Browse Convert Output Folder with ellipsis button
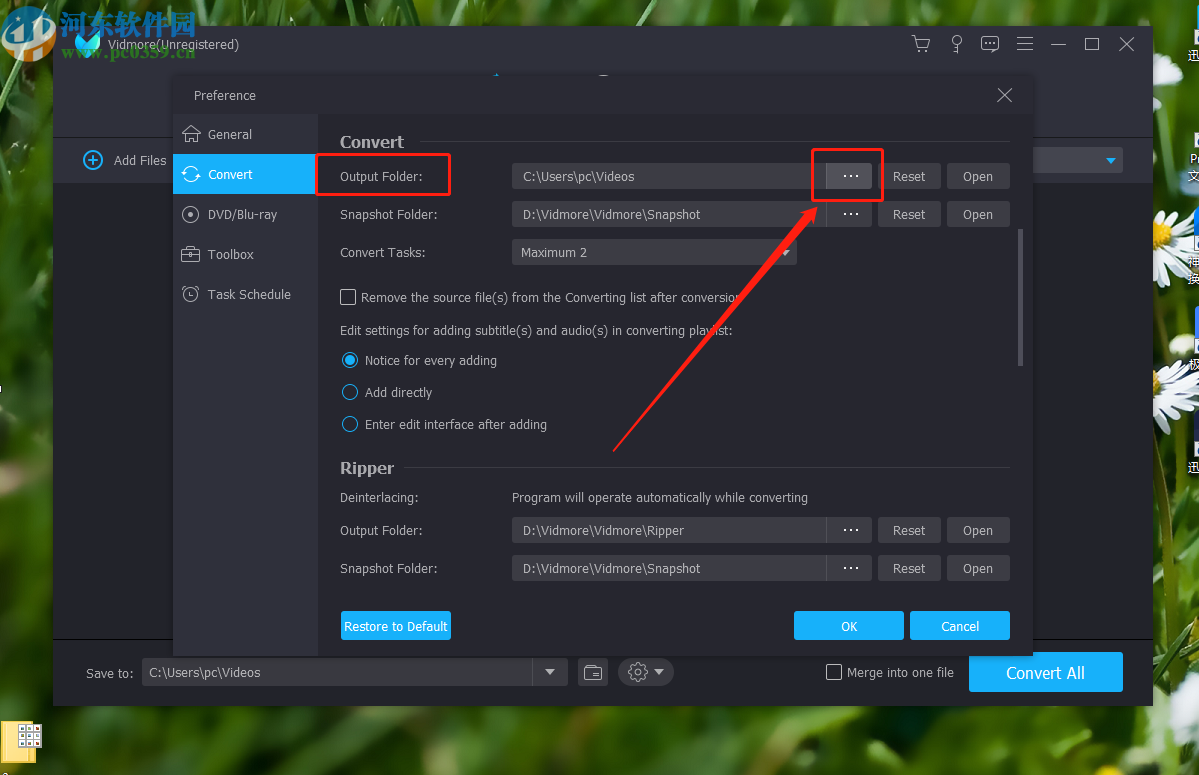This screenshot has height=775, width=1199. pyautogui.click(x=850, y=177)
